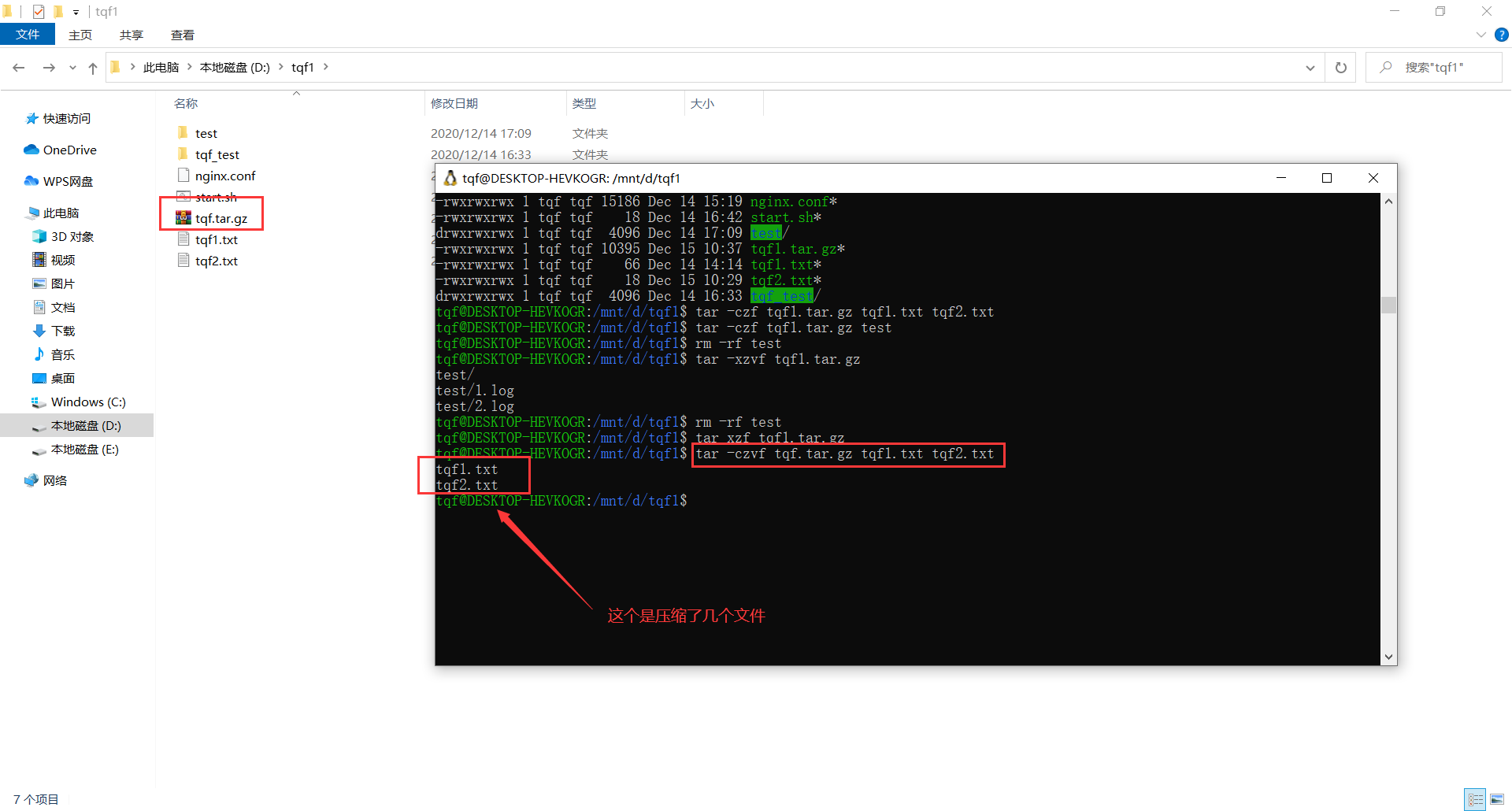
Task: Open Windows (C:) drive in sidebar
Action: coord(88,402)
